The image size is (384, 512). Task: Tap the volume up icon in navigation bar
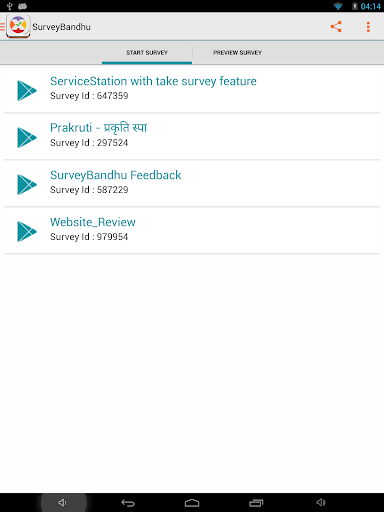coord(321,502)
